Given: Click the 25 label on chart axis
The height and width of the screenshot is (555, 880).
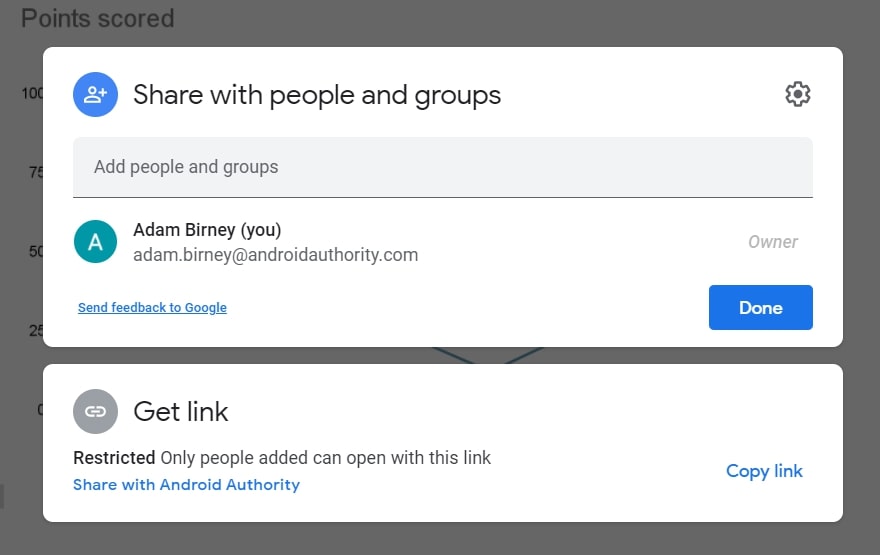Looking at the screenshot, I should click(x=34, y=331).
